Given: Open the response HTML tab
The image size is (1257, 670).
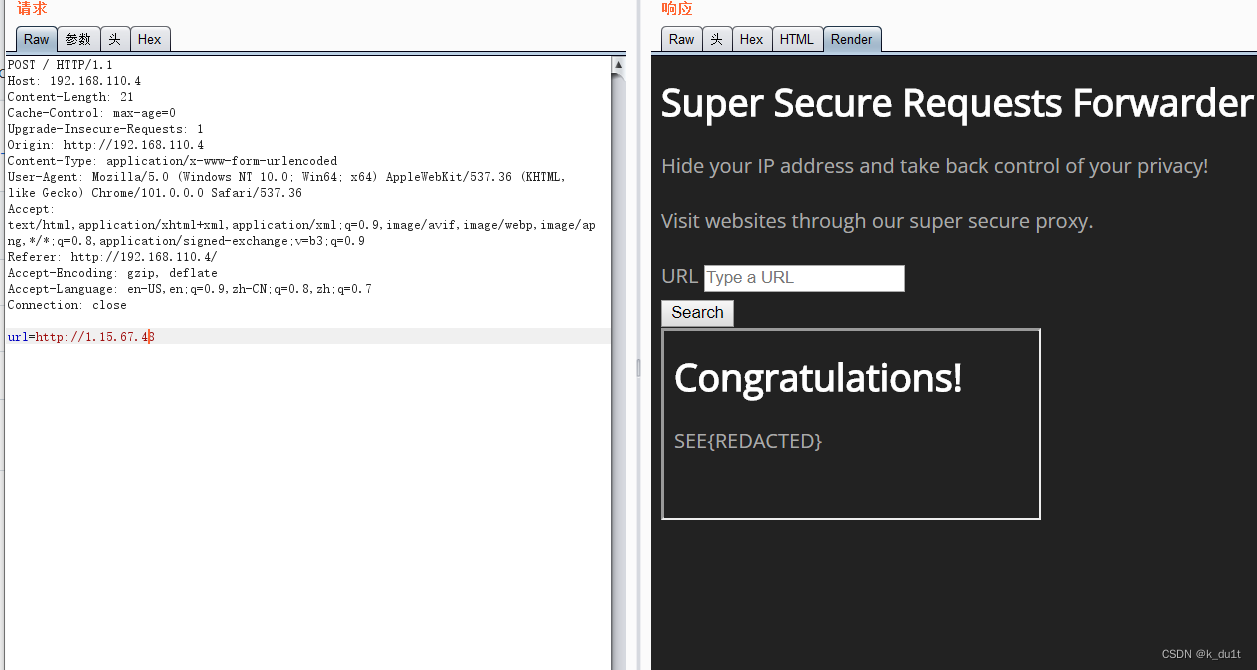Looking at the screenshot, I should [x=797, y=39].
